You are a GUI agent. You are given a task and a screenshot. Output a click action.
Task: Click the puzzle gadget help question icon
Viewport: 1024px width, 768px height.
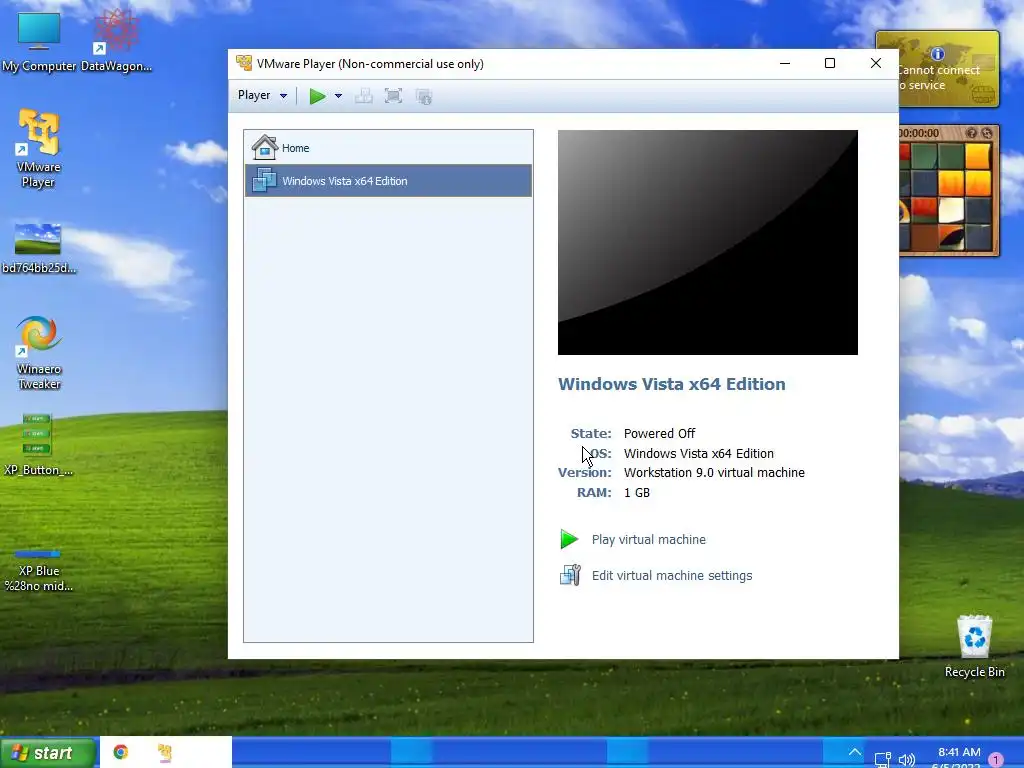coord(972,133)
